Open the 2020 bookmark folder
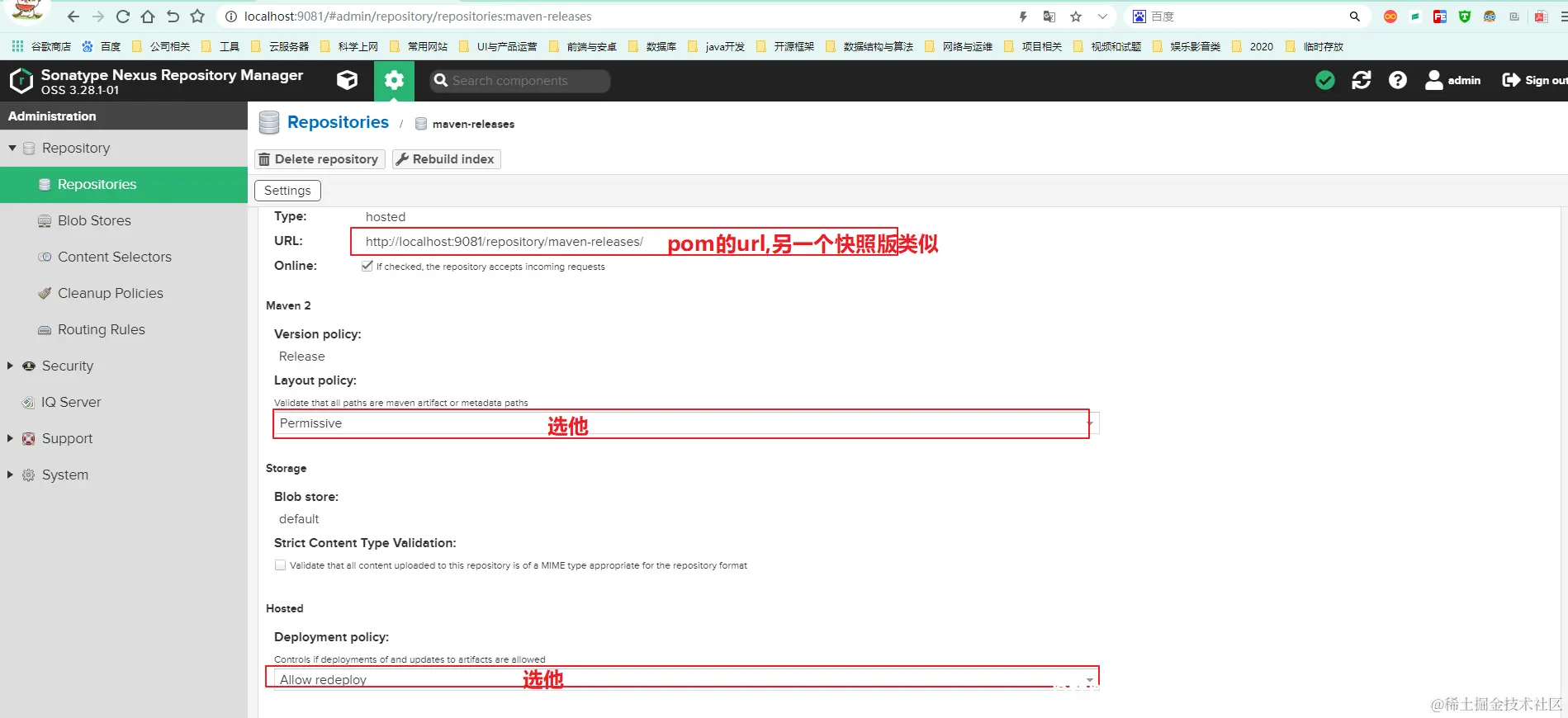1568x718 pixels. (x=1253, y=46)
